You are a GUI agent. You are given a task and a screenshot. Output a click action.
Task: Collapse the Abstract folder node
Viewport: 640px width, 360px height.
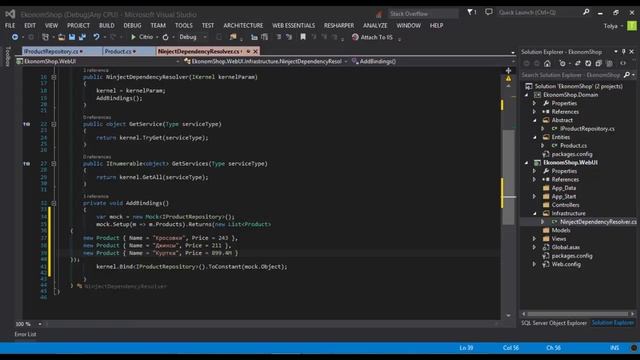point(535,120)
